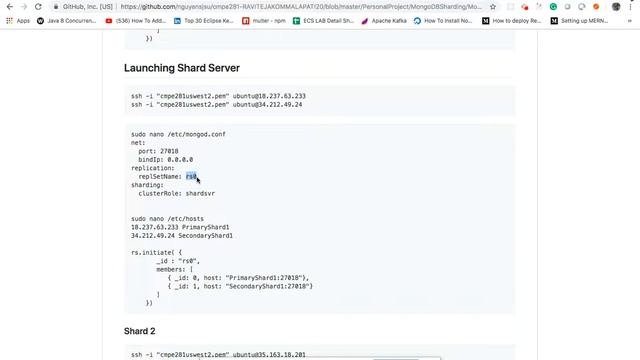640x360 pixels.
Task: Click the rs.initiate( { line
Action: (x=156, y=253)
